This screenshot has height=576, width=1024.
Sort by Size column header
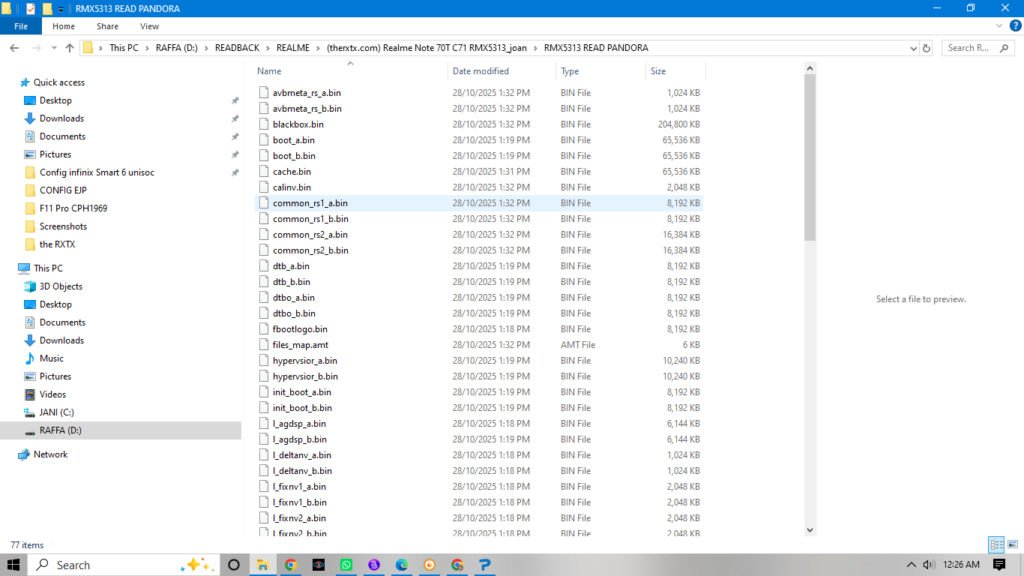(658, 71)
